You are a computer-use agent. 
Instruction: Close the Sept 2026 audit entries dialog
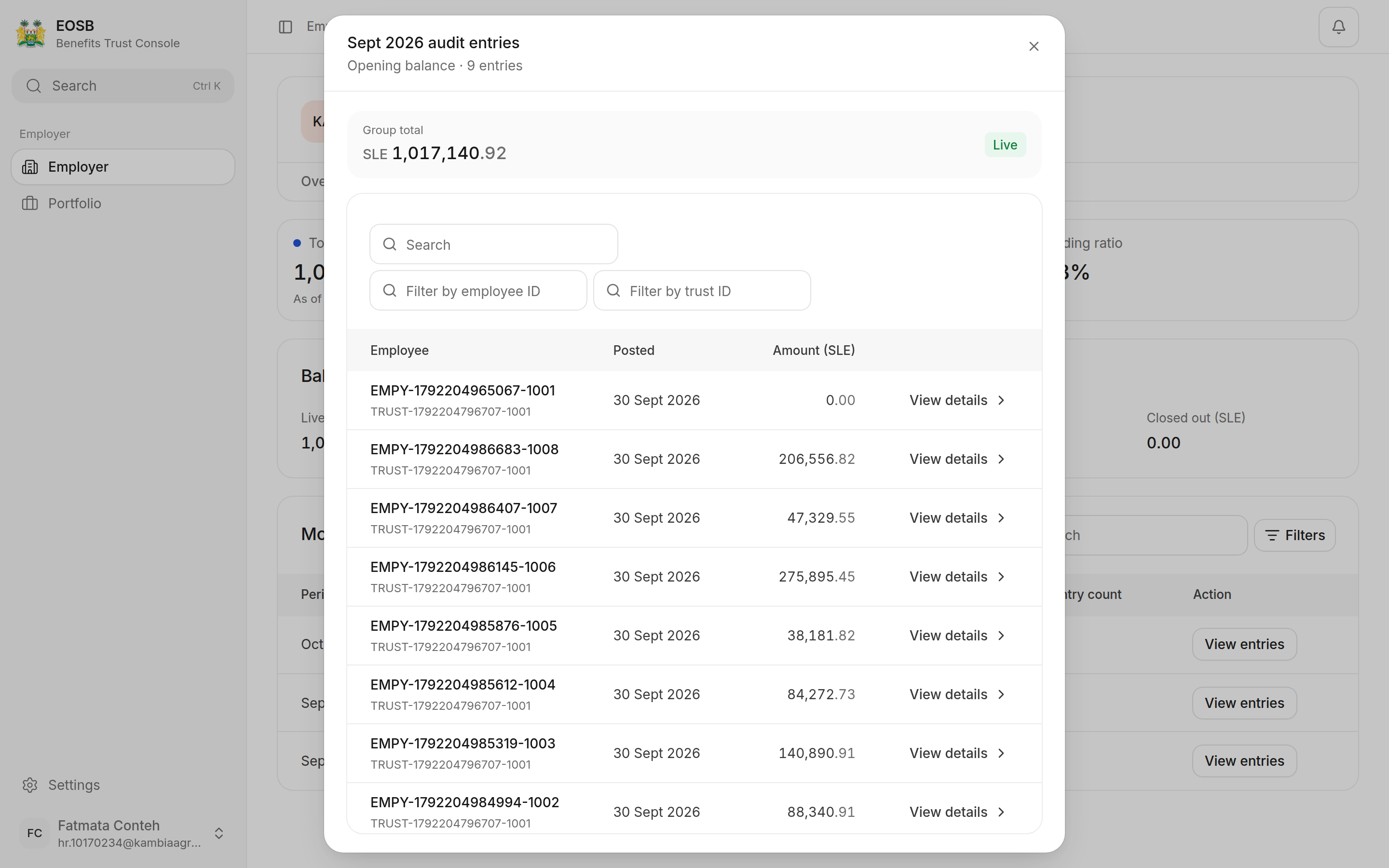coord(1034,46)
